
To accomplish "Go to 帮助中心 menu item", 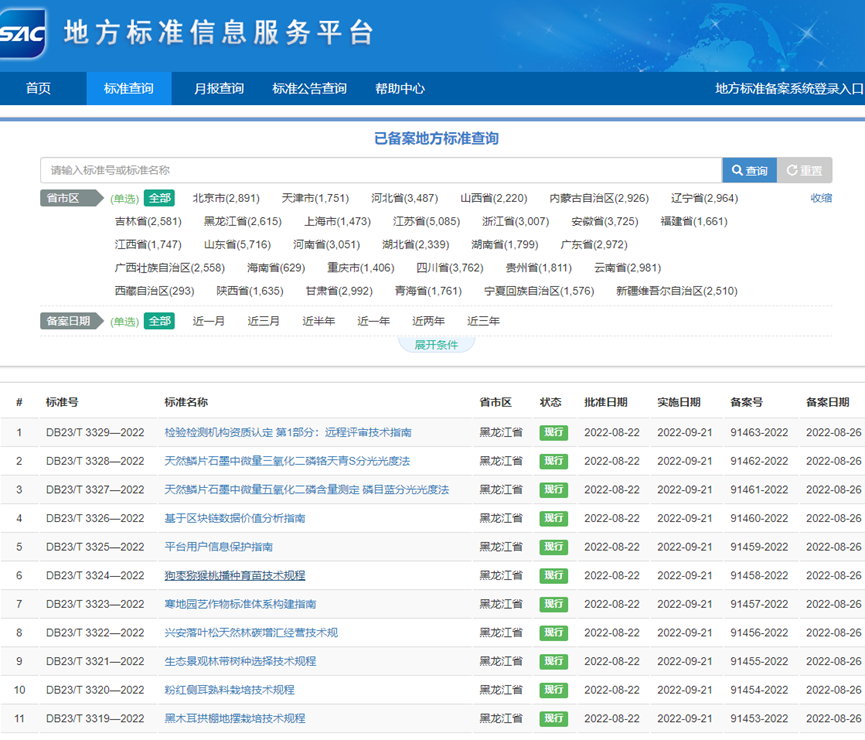I will click(x=400, y=88).
